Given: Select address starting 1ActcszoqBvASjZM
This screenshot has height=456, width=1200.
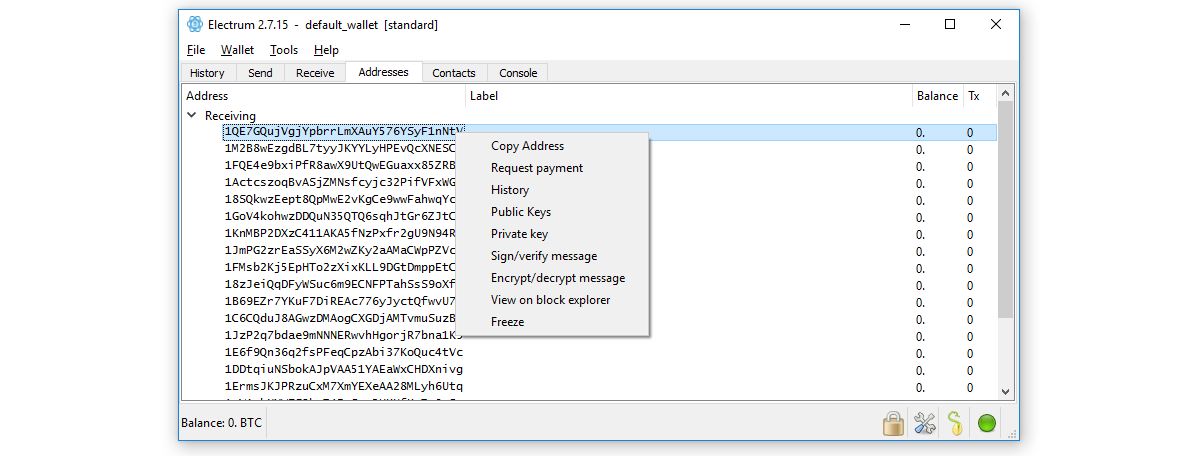Looking at the screenshot, I should tap(340, 182).
